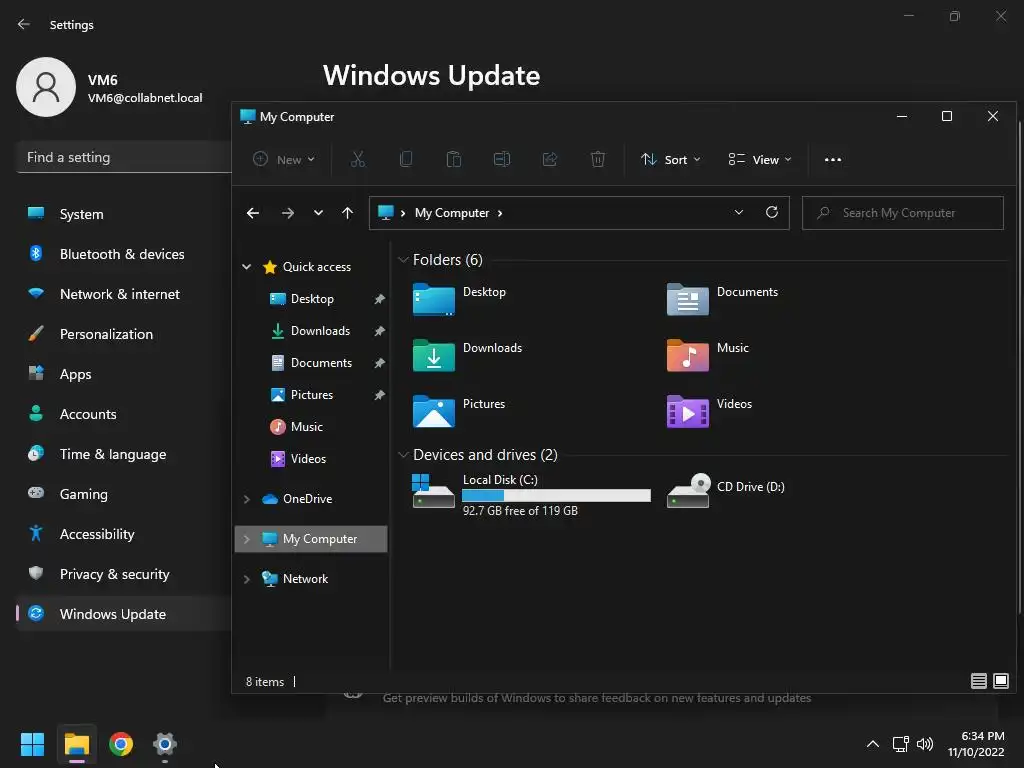Open the Sort dropdown menu

click(671, 159)
